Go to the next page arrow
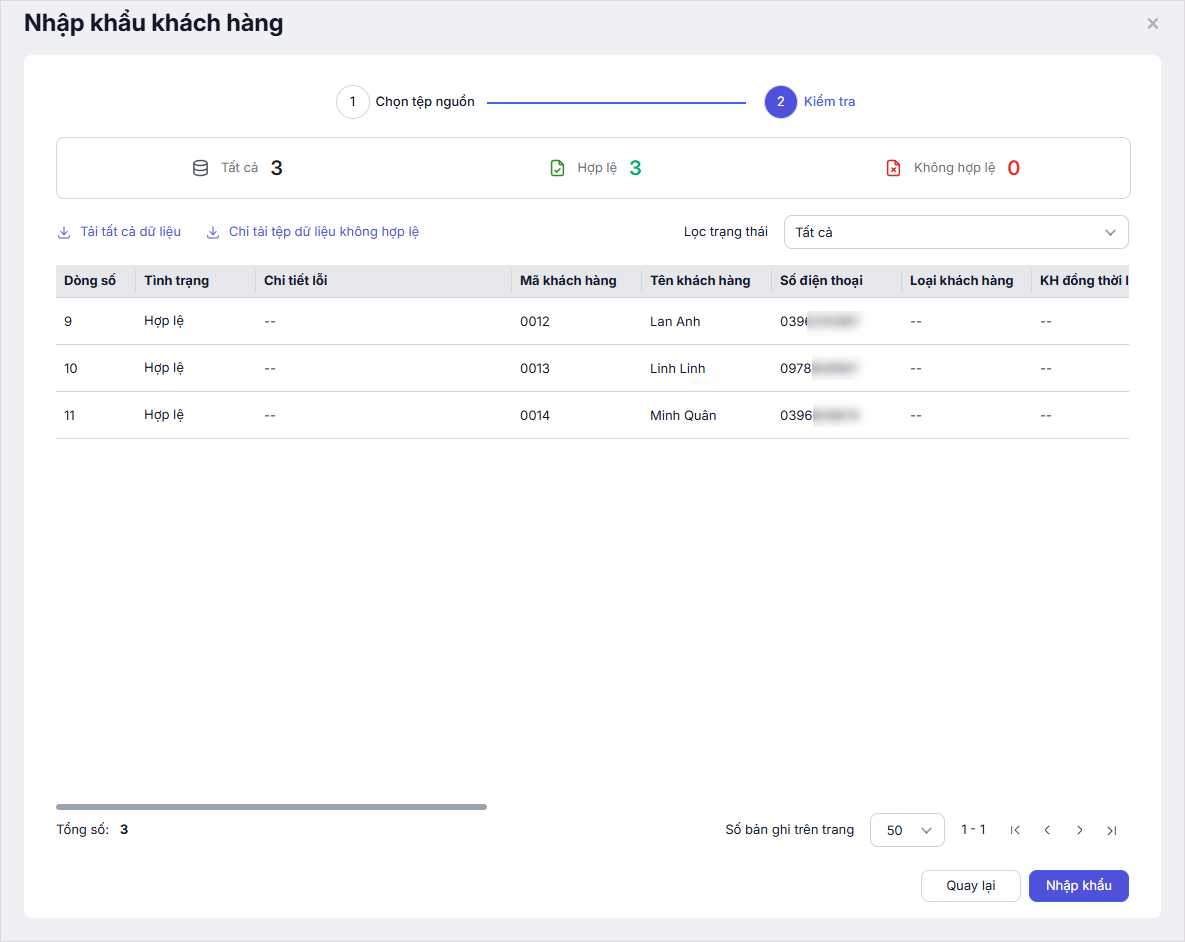1185x942 pixels. click(1079, 830)
